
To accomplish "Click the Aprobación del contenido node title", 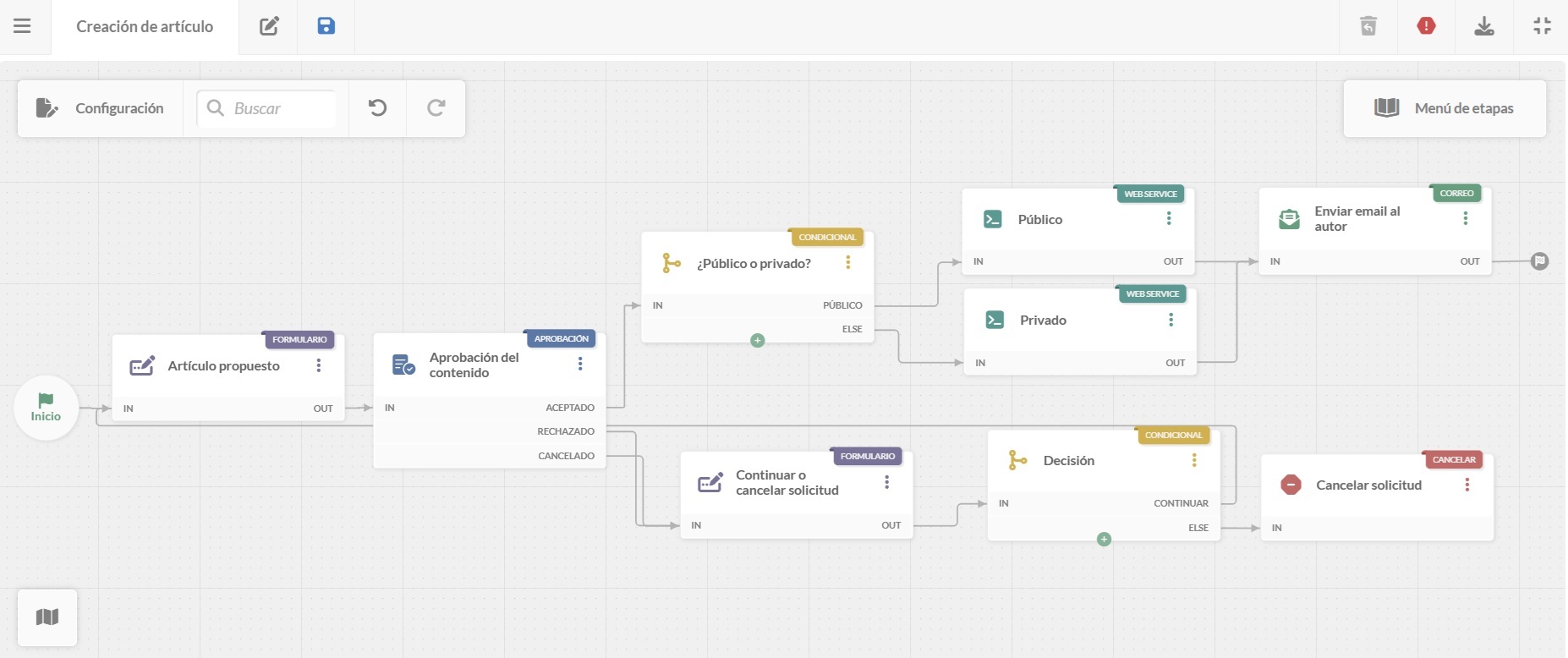I will click(474, 365).
